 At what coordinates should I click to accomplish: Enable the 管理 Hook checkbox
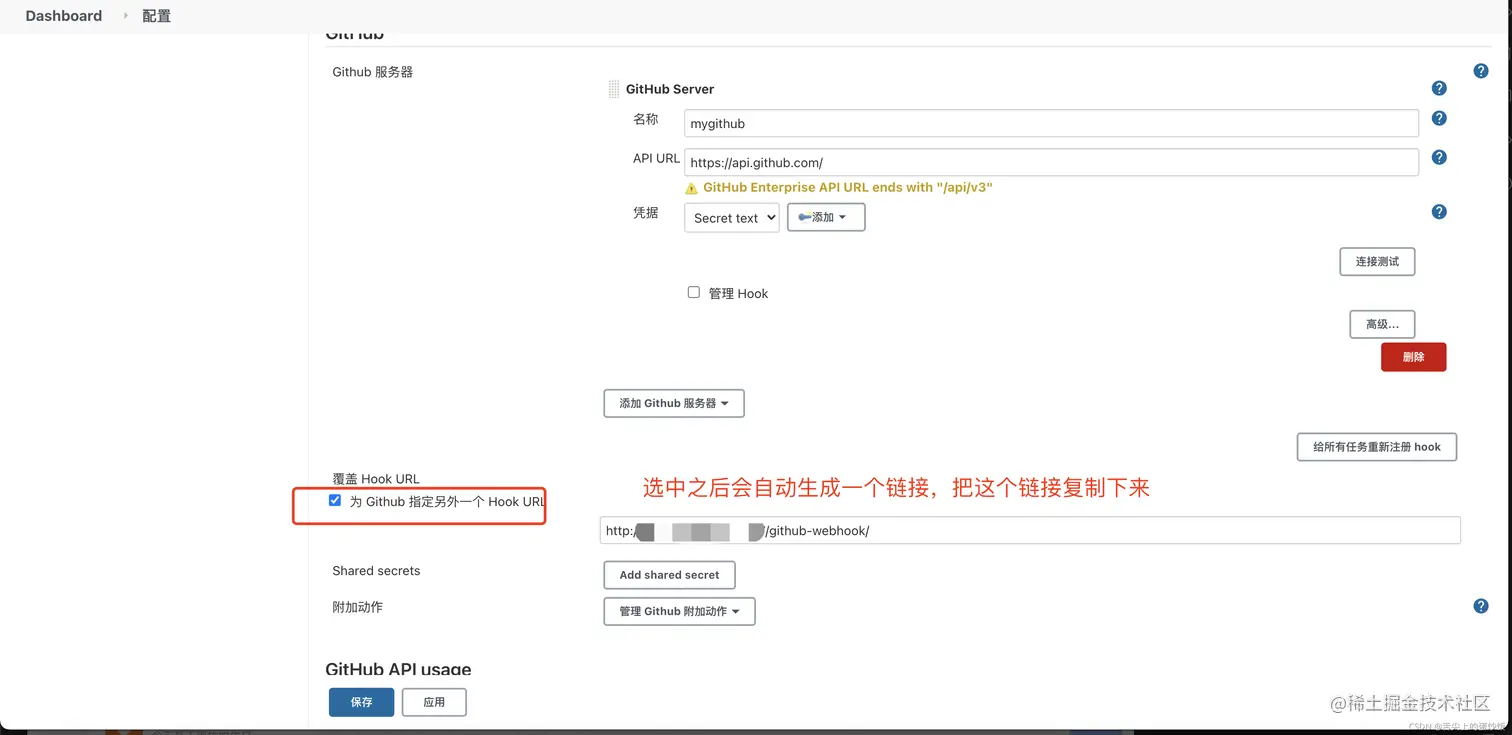pos(693,292)
